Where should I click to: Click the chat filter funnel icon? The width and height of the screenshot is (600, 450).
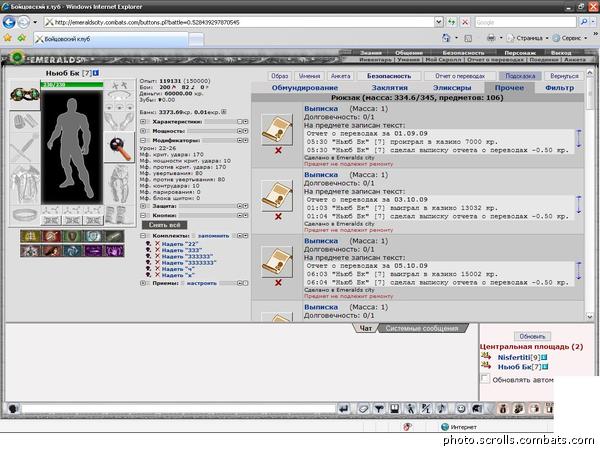point(379,409)
